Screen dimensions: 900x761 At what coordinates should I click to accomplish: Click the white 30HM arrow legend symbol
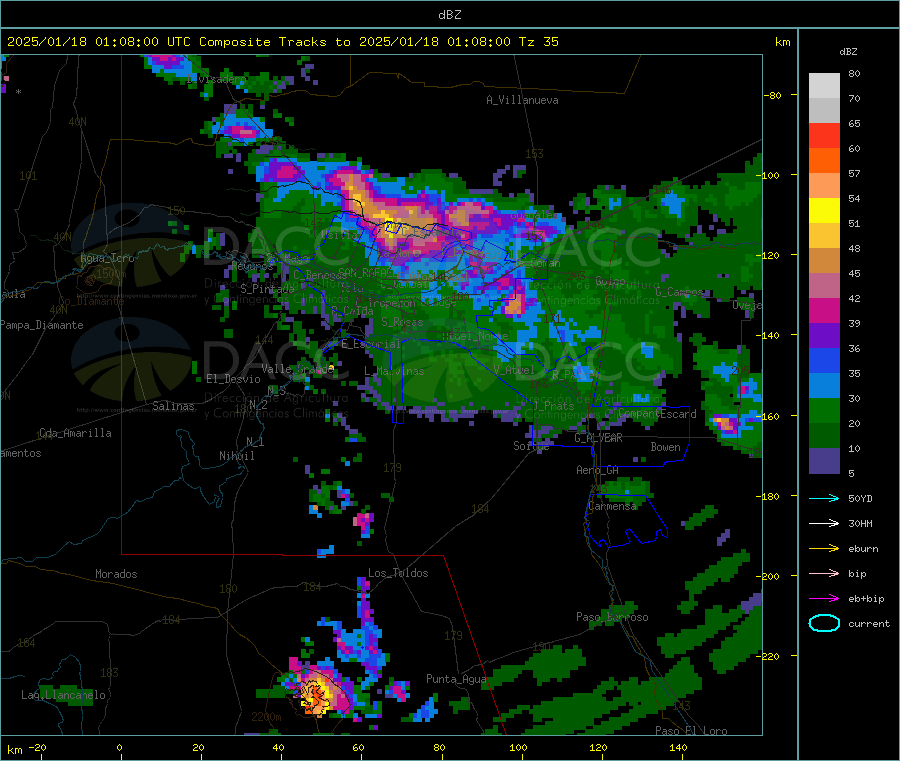point(824,523)
